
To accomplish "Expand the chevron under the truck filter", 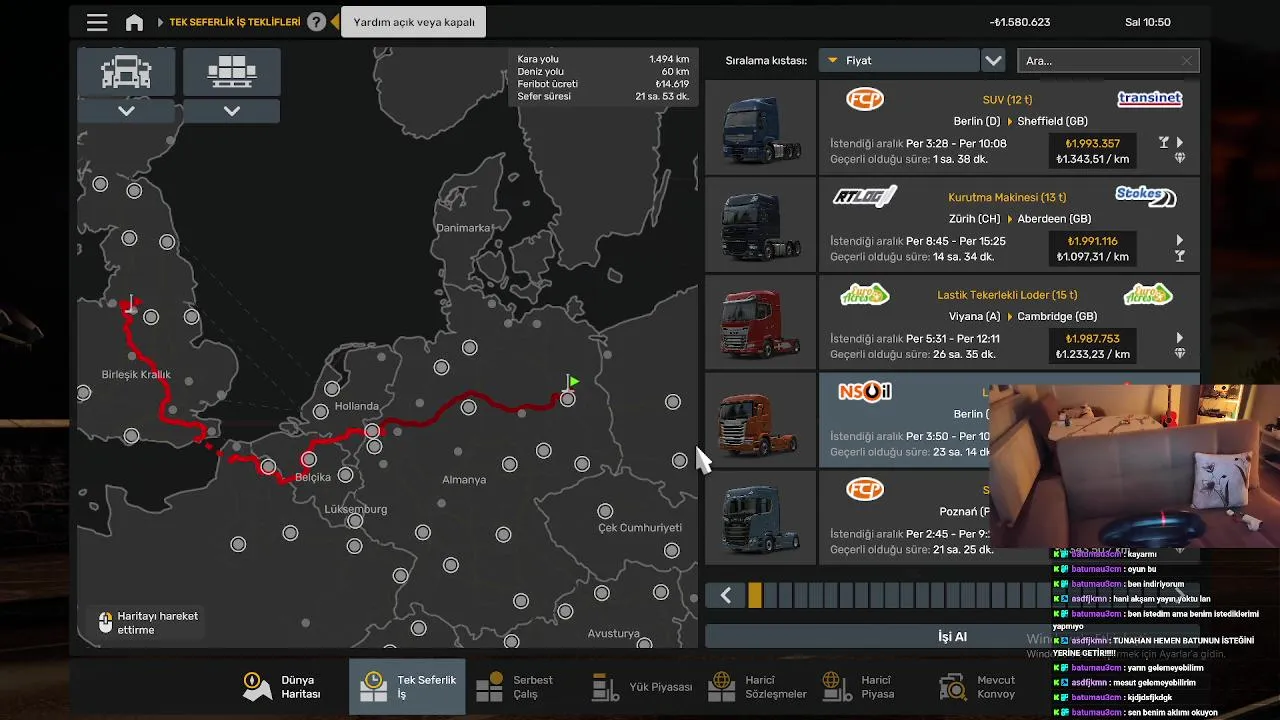I will tap(126, 111).
